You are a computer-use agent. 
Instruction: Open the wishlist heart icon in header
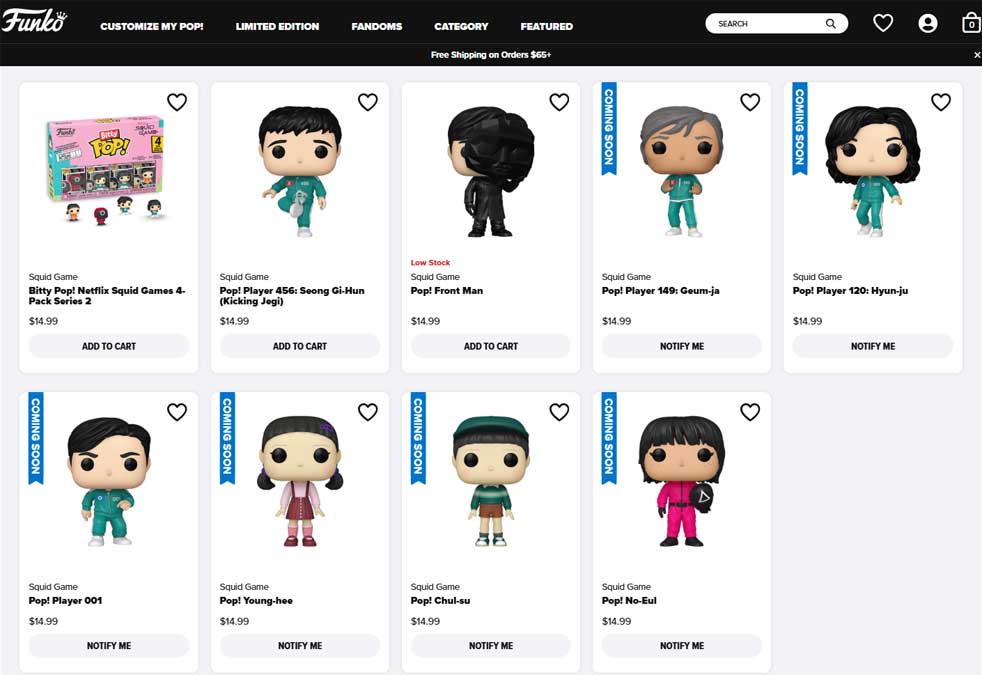882,23
